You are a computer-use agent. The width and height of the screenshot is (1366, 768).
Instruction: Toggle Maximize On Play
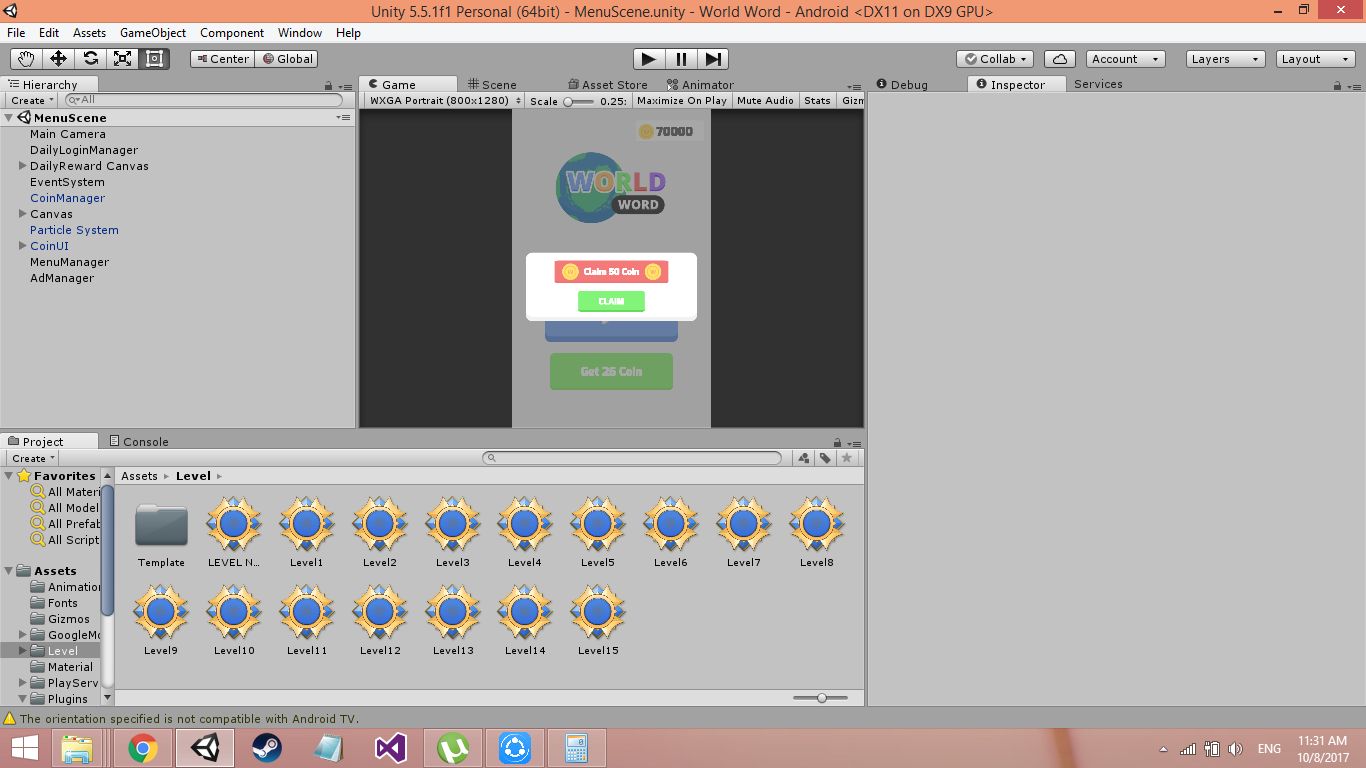tap(681, 101)
